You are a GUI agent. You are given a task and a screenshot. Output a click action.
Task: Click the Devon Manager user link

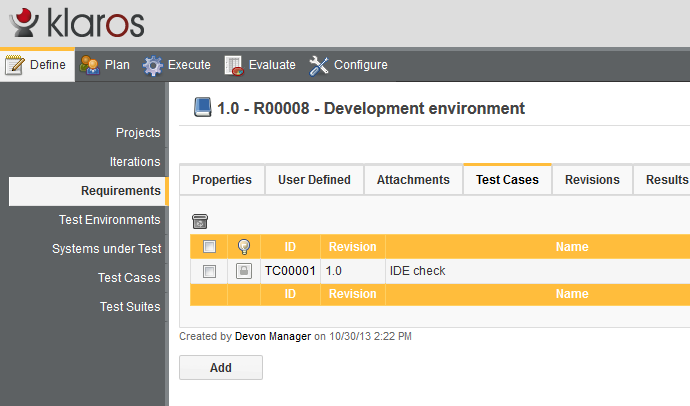click(273, 337)
